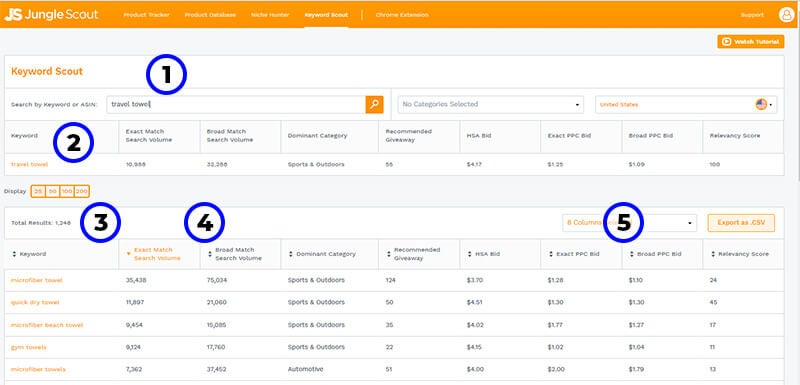Select exact search volume 35,438 cell
Viewport: 800px width, 385px height.
point(136,280)
